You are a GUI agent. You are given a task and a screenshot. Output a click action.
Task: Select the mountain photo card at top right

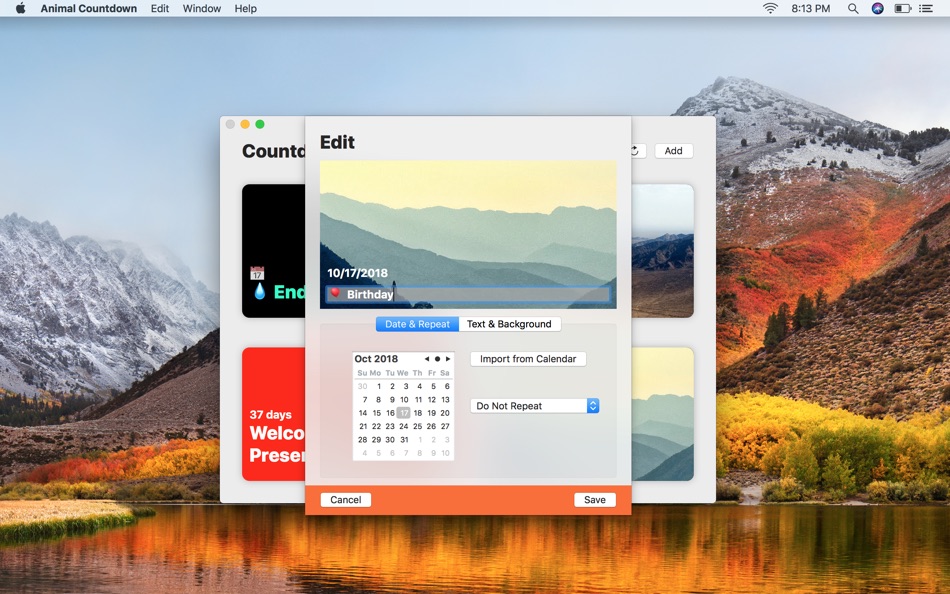point(662,251)
